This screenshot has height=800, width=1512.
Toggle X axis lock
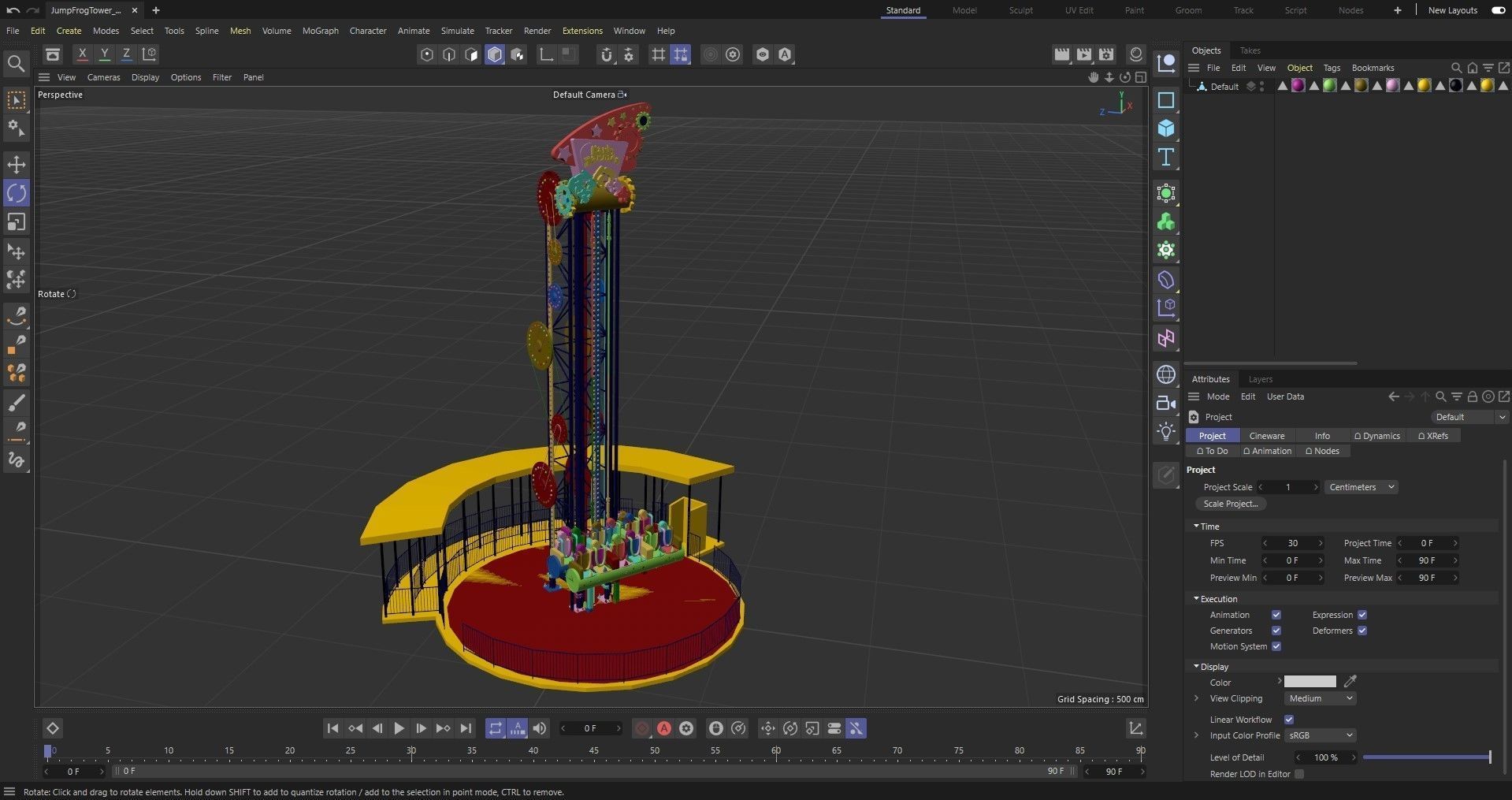pos(82,54)
